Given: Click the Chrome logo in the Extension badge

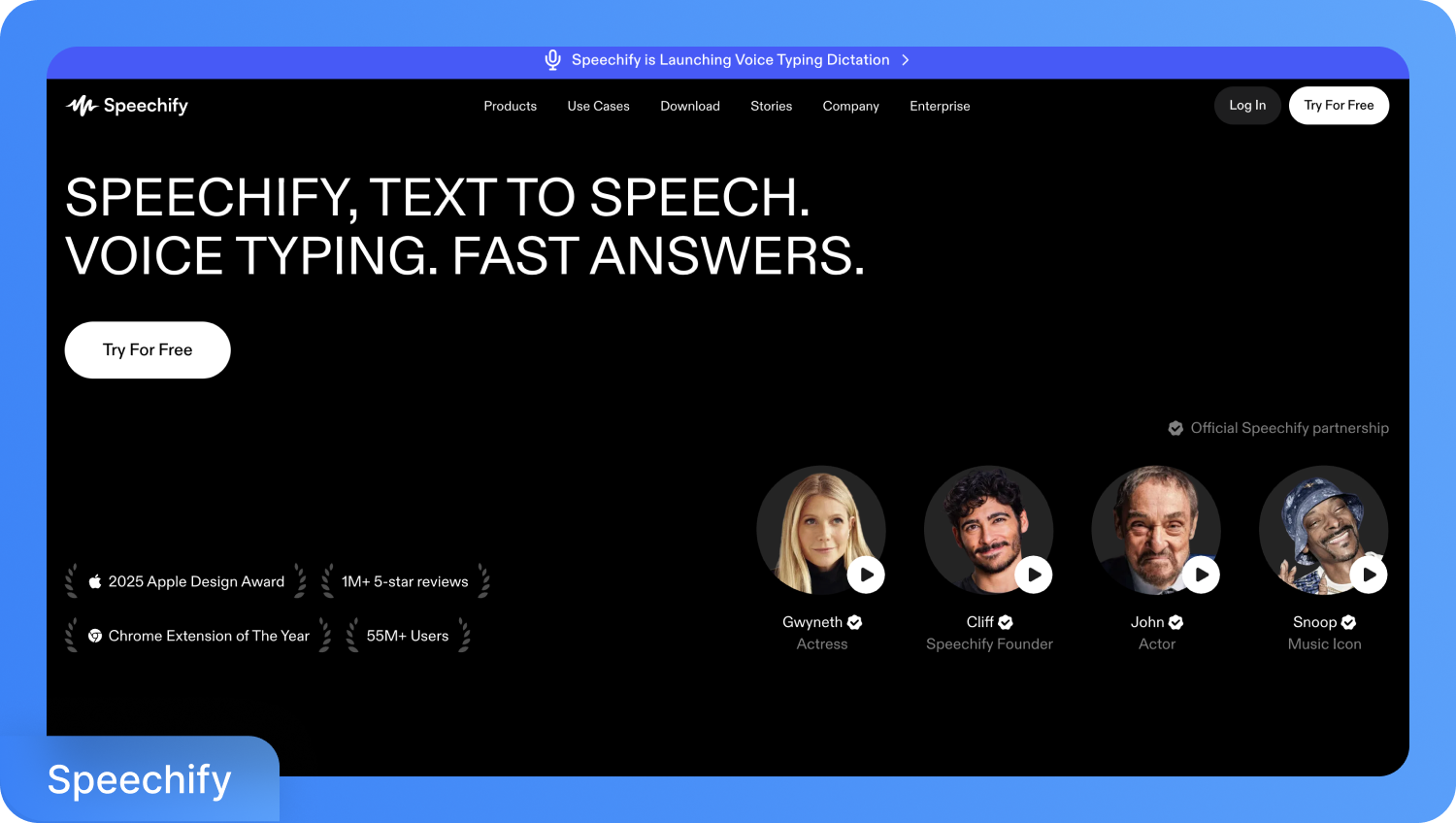Looking at the screenshot, I should [93, 636].
